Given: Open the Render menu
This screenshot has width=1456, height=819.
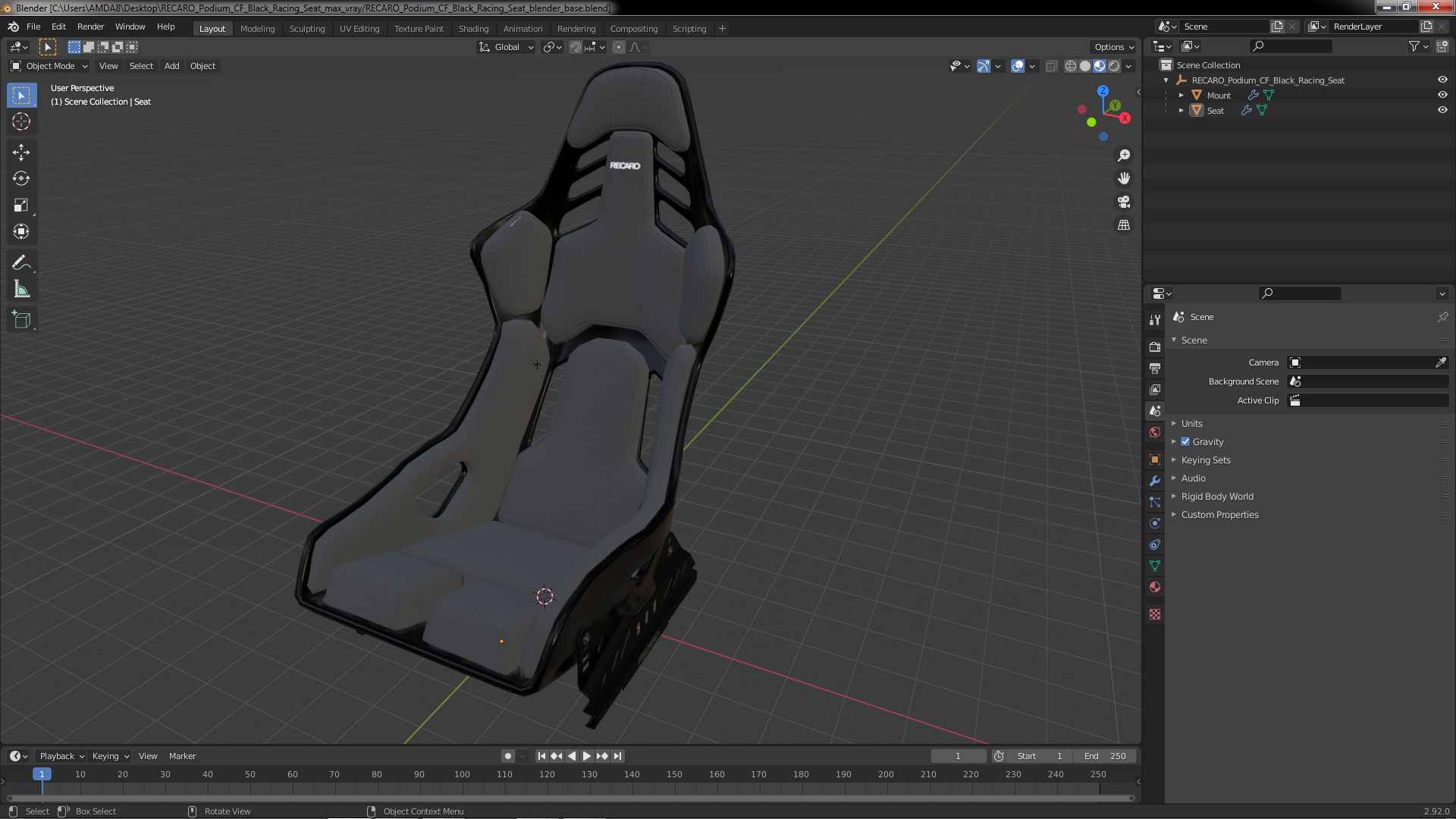Looking at the screenshot, I should tap(90, 27).
